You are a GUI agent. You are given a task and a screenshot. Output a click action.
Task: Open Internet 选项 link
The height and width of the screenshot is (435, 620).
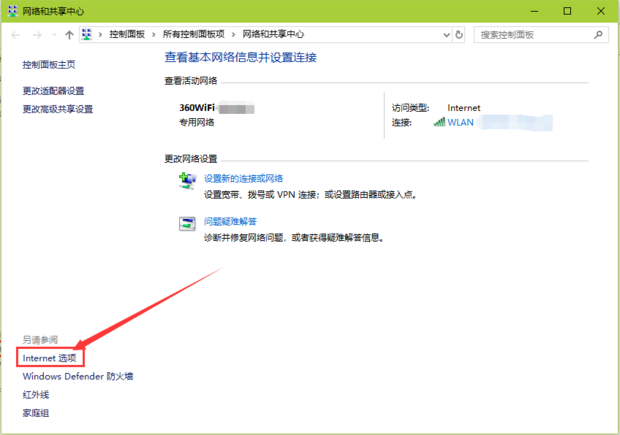tap(50, 357)
